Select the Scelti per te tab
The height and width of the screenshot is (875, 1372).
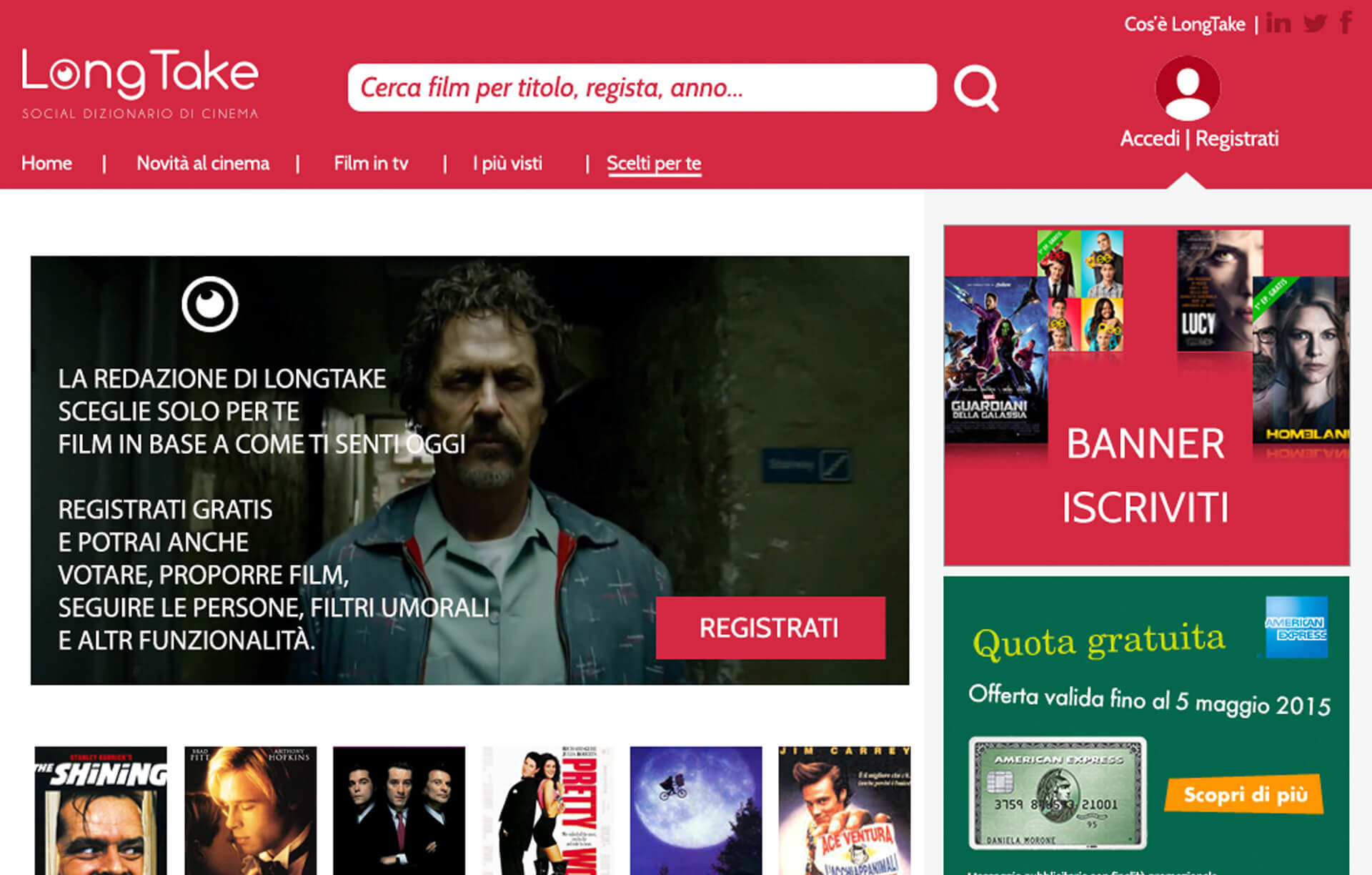coord(654,164)
